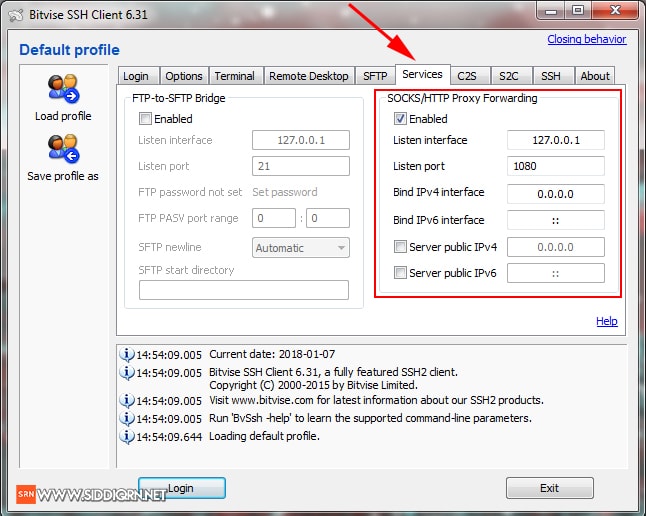The width and height of the screenshot is (646, 516).
Task: Click the Save profile as icon
Action: point(63,148)
